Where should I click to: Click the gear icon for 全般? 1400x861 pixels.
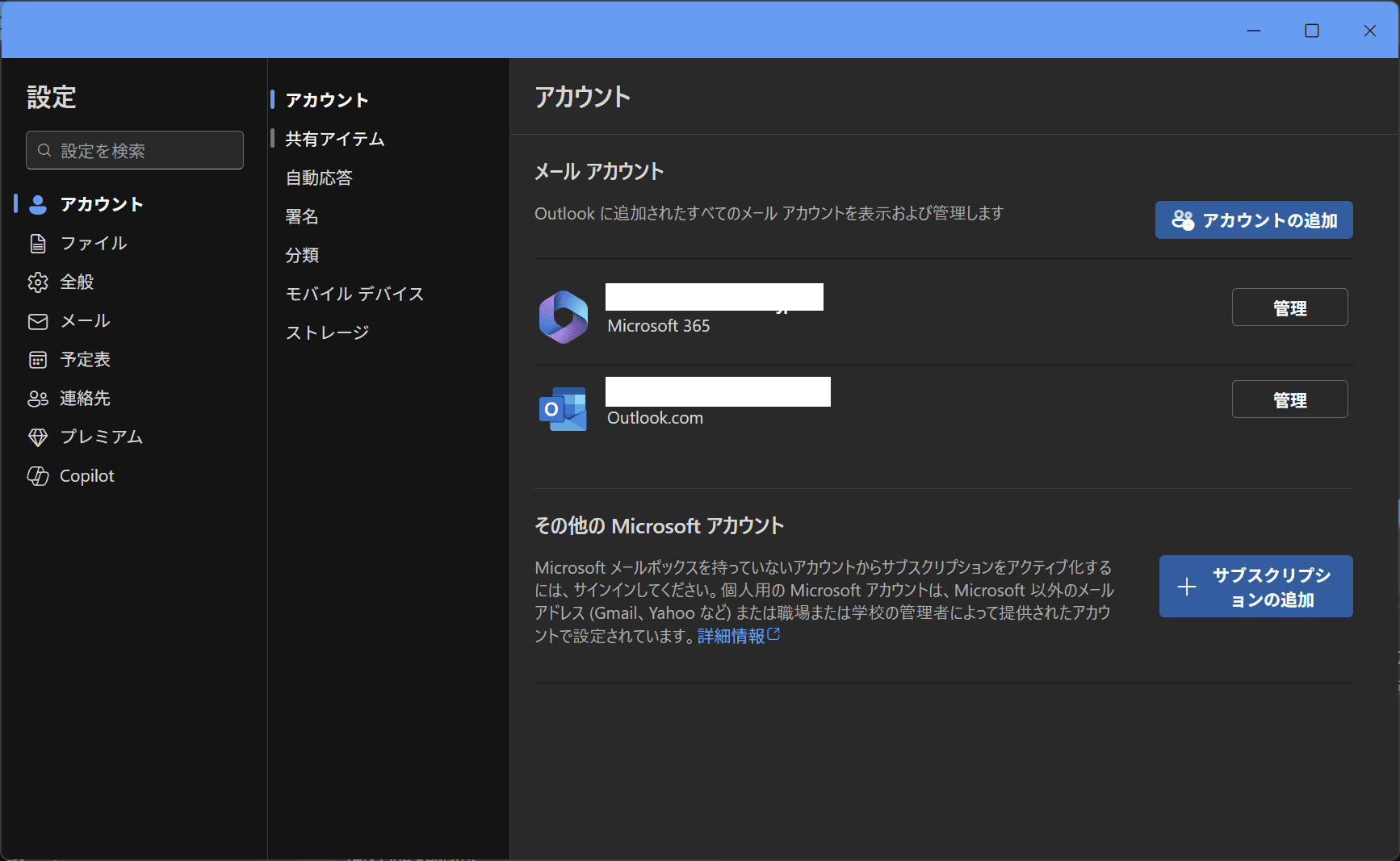[38, 282]
